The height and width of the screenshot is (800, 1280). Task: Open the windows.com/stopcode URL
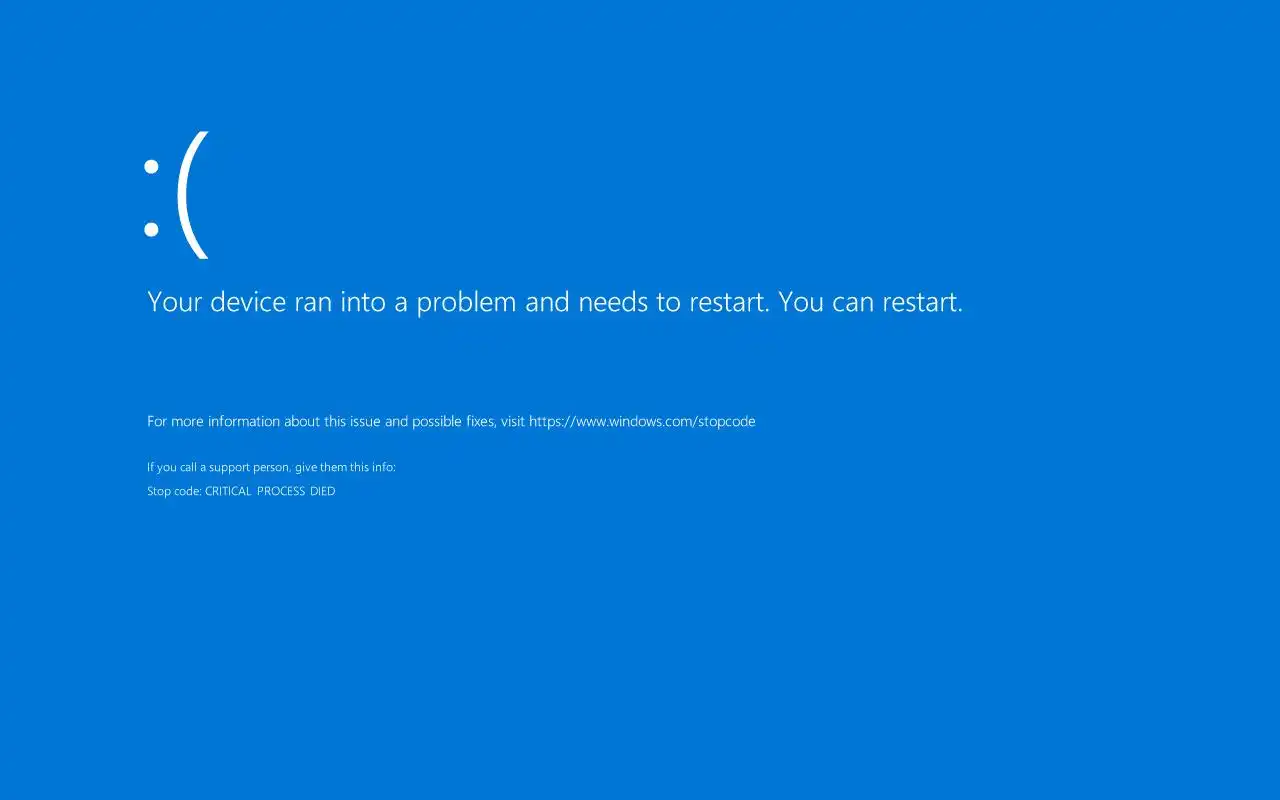pyautogui.click(x=642, y=422)
